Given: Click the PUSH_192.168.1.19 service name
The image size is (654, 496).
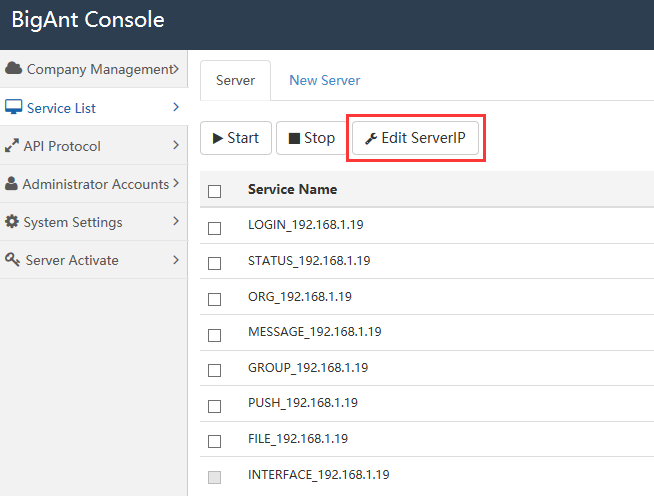Looking at the screenshot, I should tap(303, 403).
